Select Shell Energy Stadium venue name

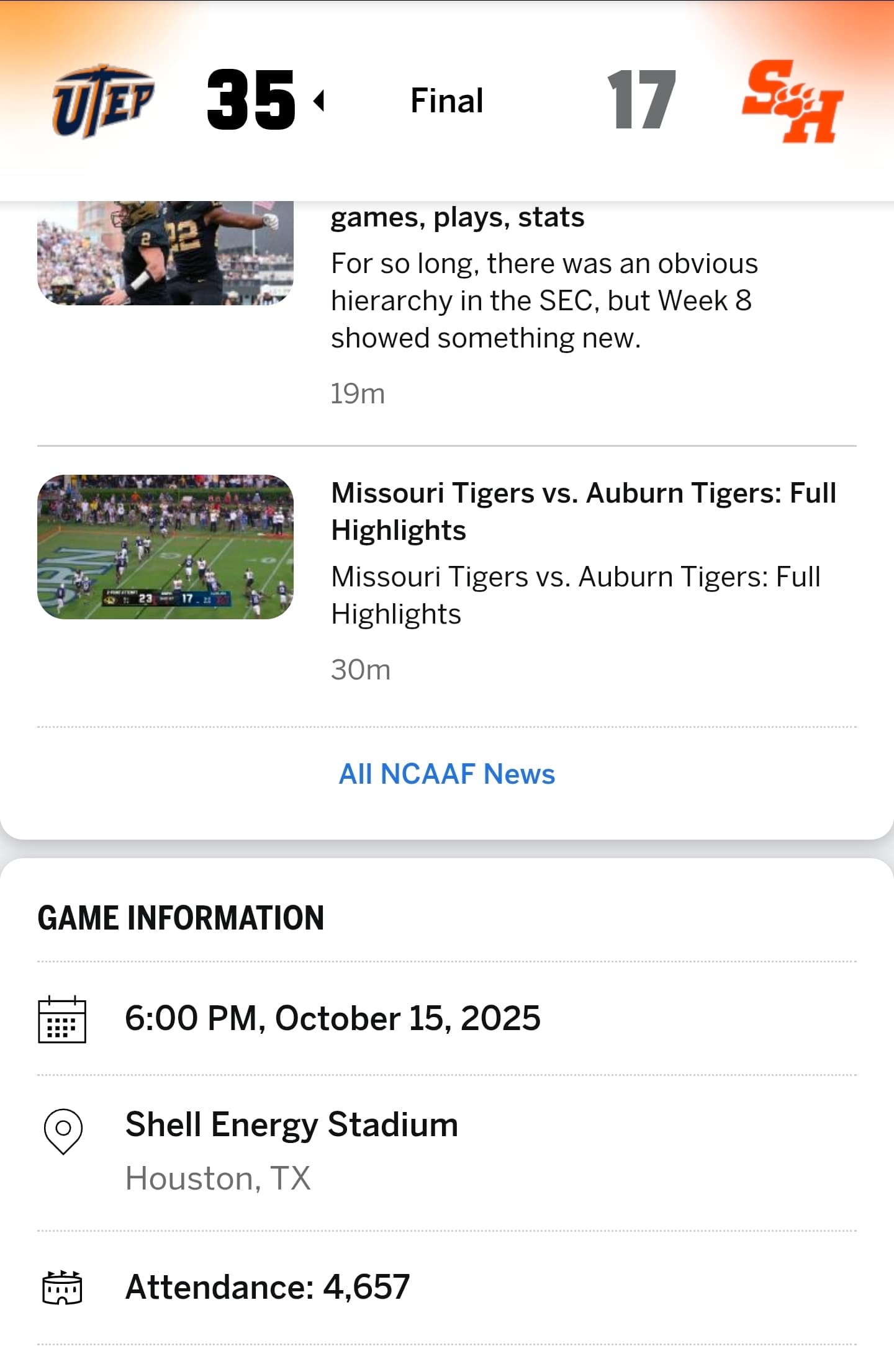tap(291, 1124)
